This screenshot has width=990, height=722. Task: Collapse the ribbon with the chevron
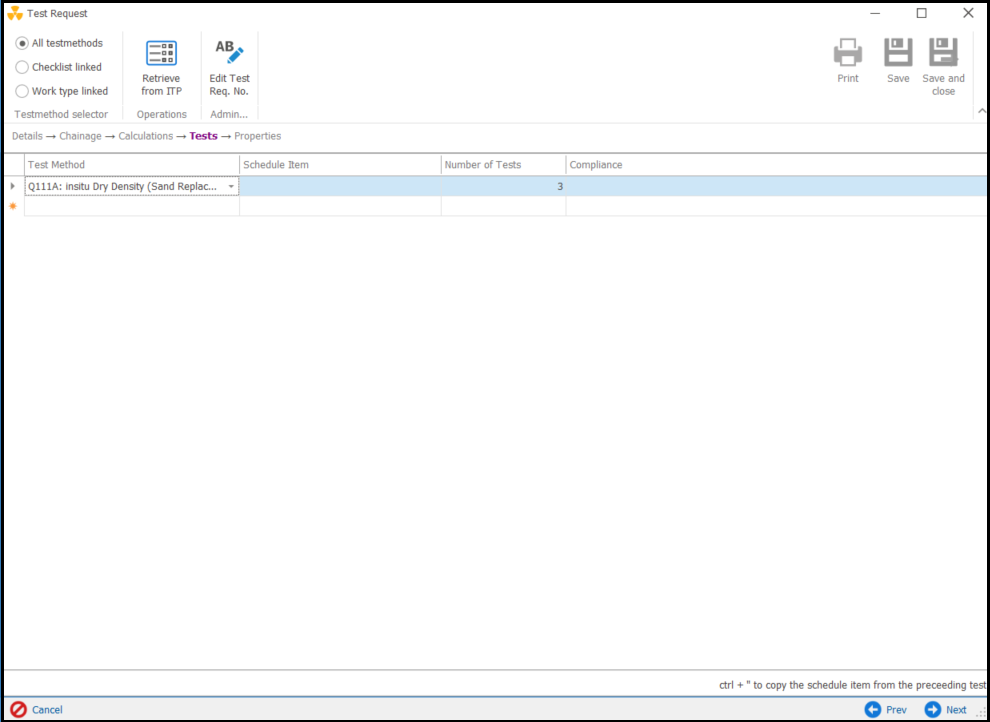pyautogui.click(x=980, y=111)
